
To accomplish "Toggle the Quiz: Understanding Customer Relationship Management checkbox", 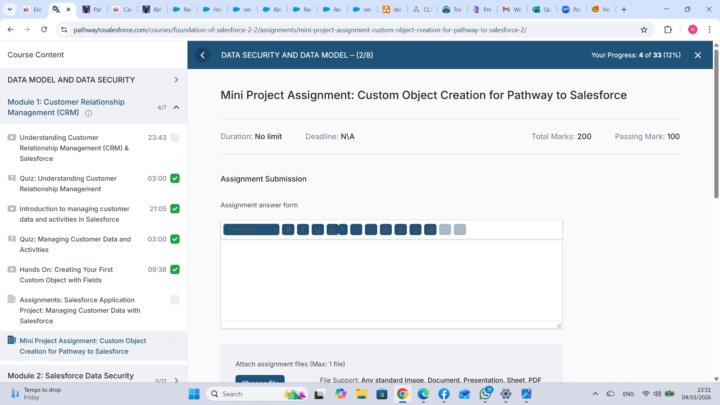I will [175, 179].
